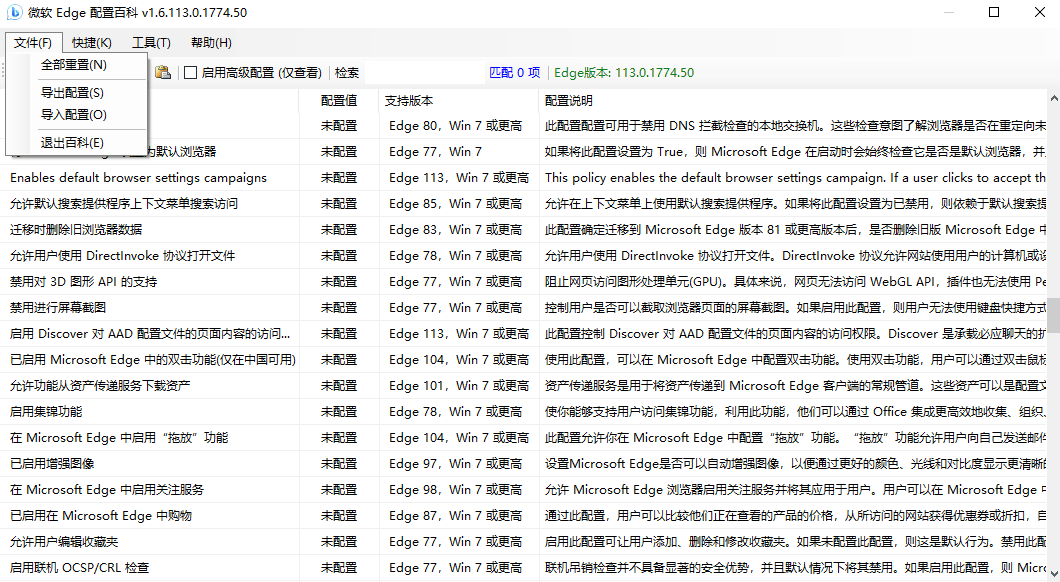1060x582 pixels.
Task: Click the Edge版本: 113.0.1774.50 label
Action: (x=624, y=72)
